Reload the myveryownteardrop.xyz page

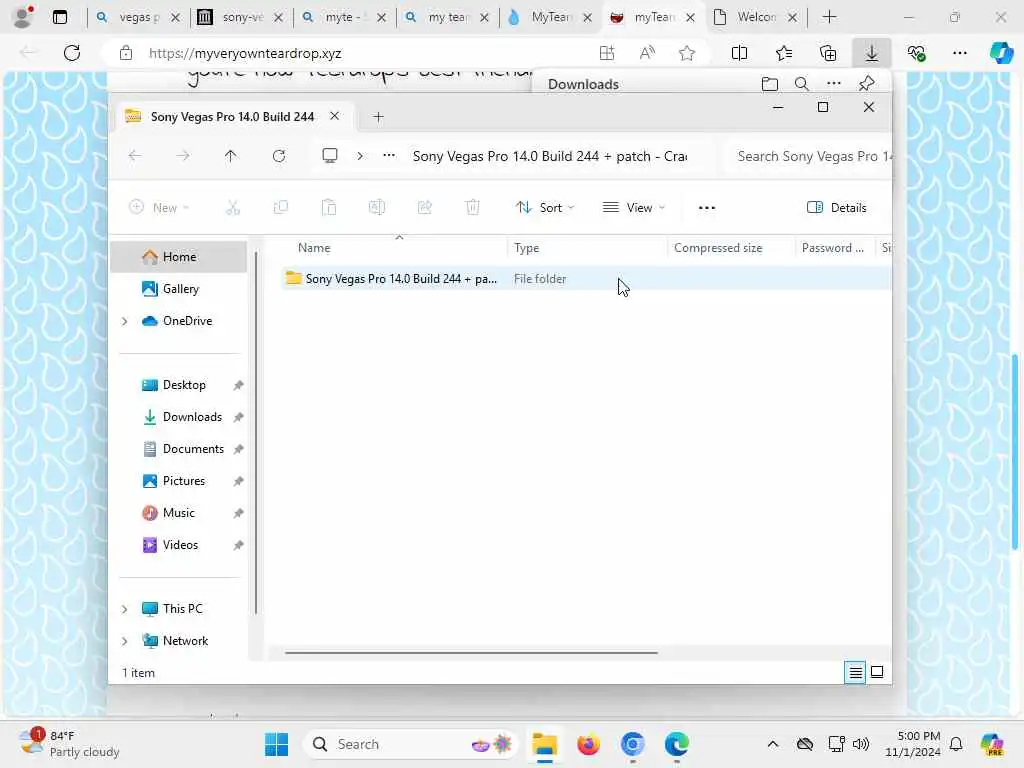pyautogui.click(x=72, y=53)
